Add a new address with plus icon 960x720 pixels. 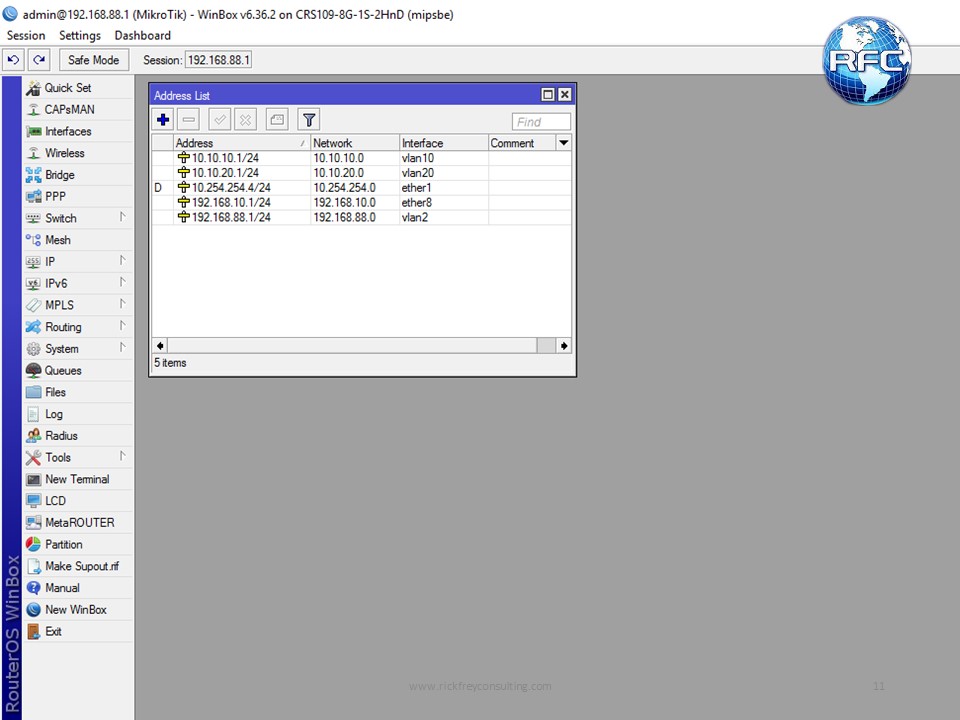(x=163, y=120)
